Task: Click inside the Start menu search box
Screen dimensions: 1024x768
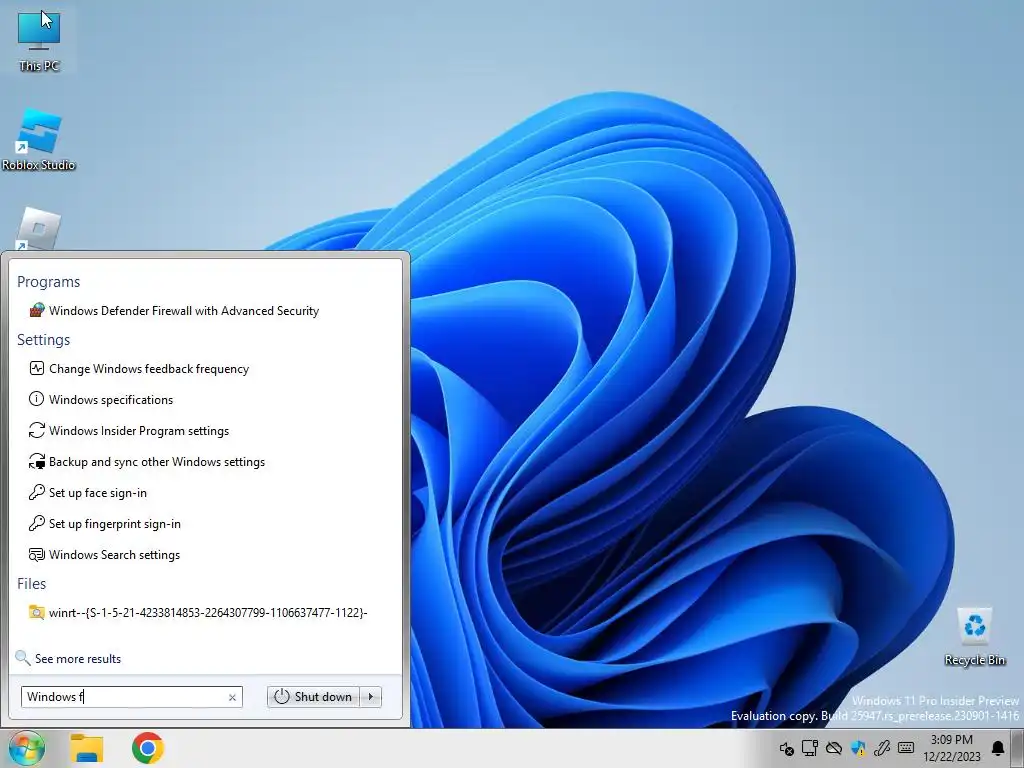Action: click(x=123, y=697)
